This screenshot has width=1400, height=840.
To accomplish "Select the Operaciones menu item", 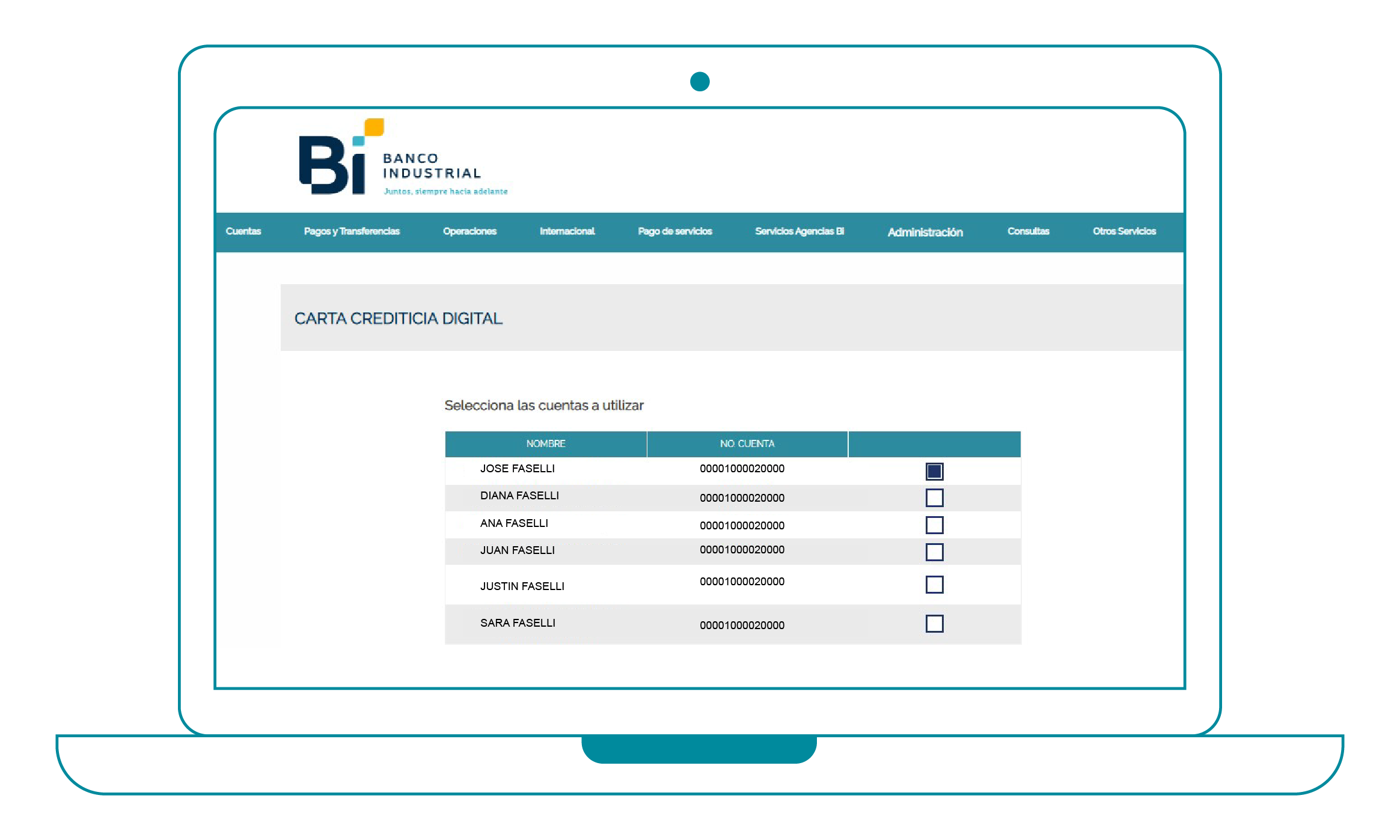I will [469, 231].
